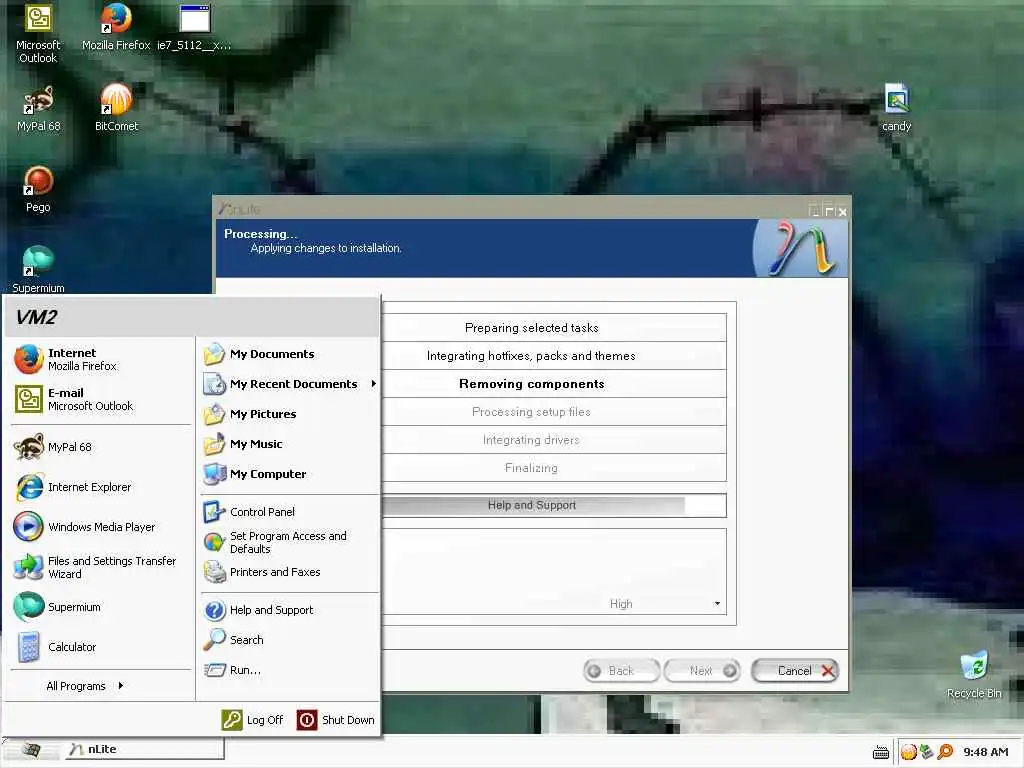The height and width of the screenshot is (768, 1024).
Task: Select nLite taskbar button
Action: [x=144, y=749]
